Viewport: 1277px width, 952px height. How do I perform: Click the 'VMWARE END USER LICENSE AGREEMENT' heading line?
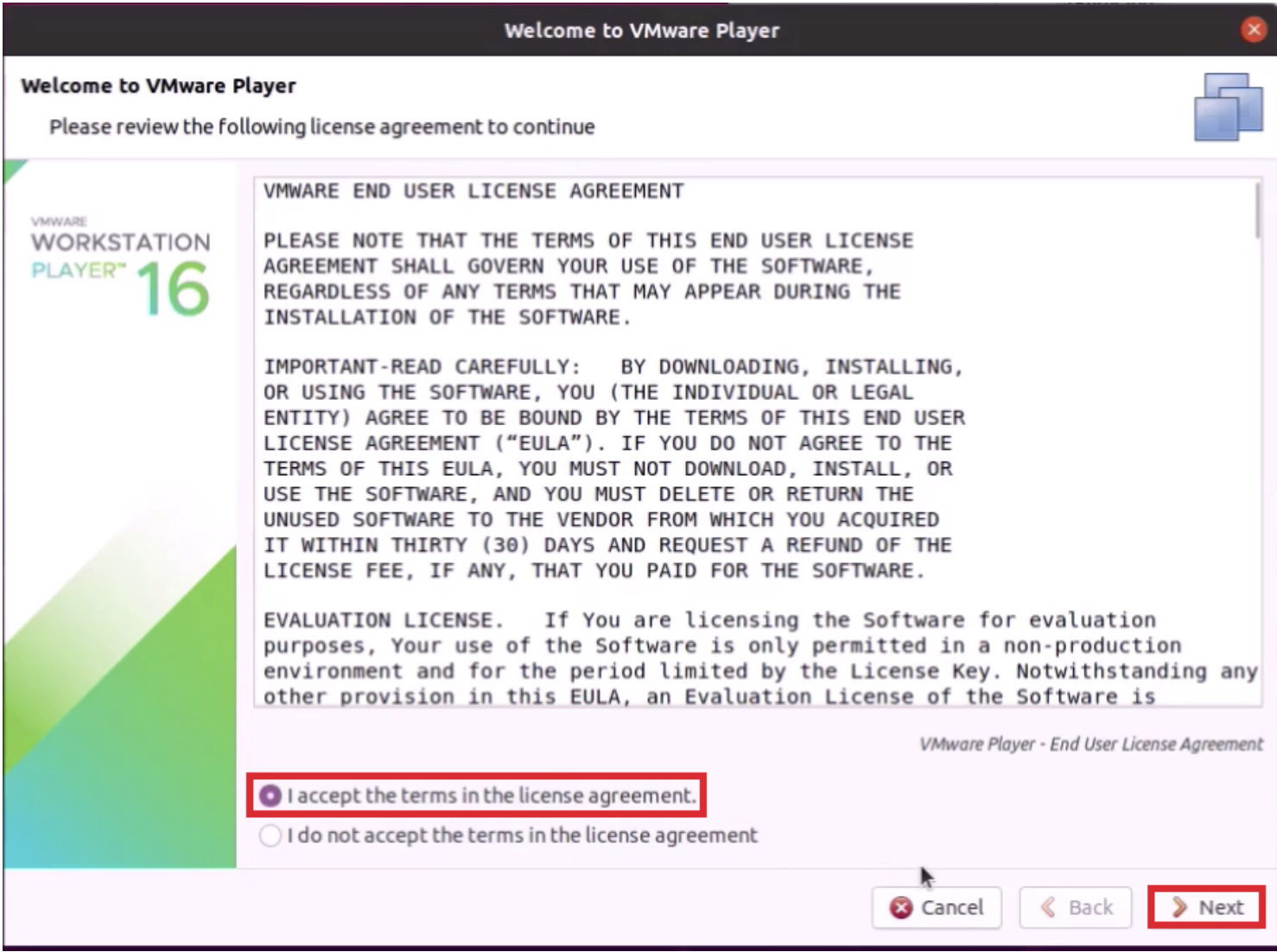coord(473,191)
